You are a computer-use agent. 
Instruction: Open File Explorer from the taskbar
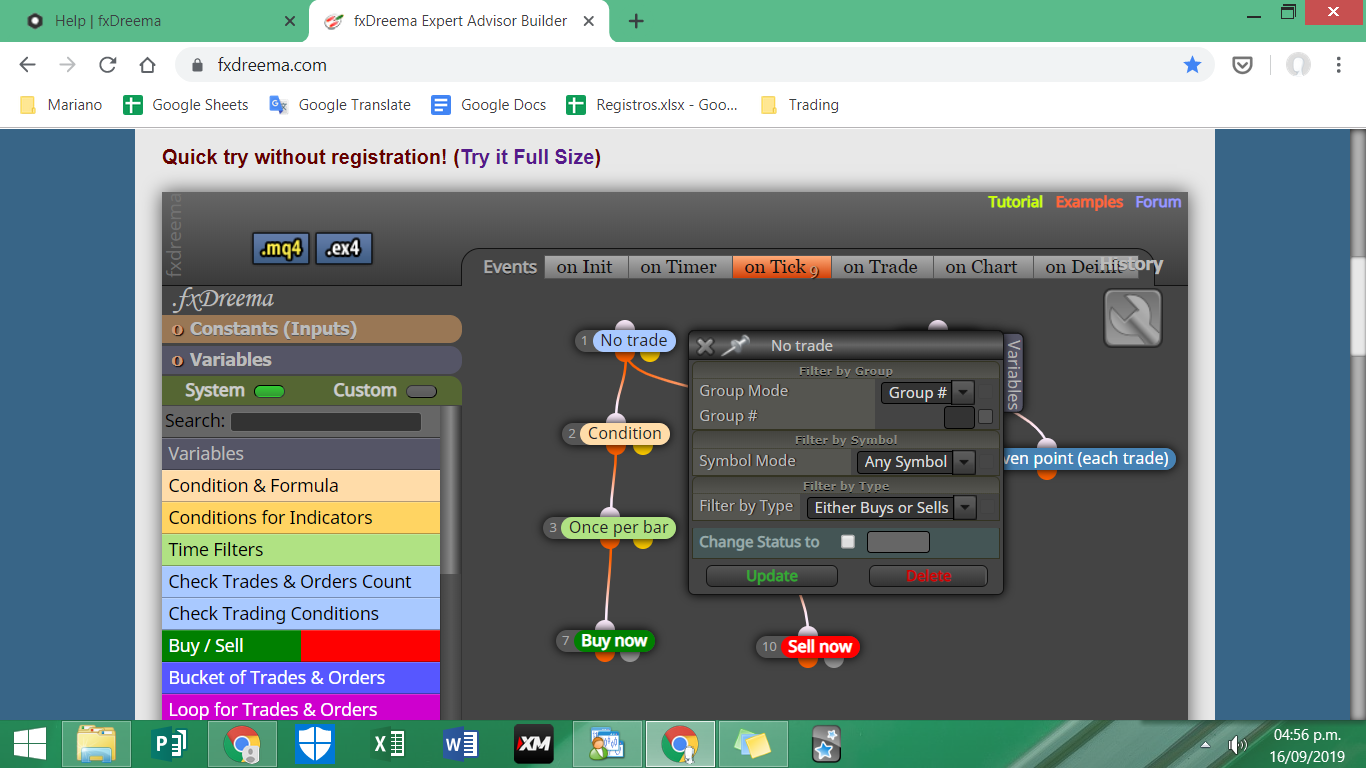click(96, 744)
